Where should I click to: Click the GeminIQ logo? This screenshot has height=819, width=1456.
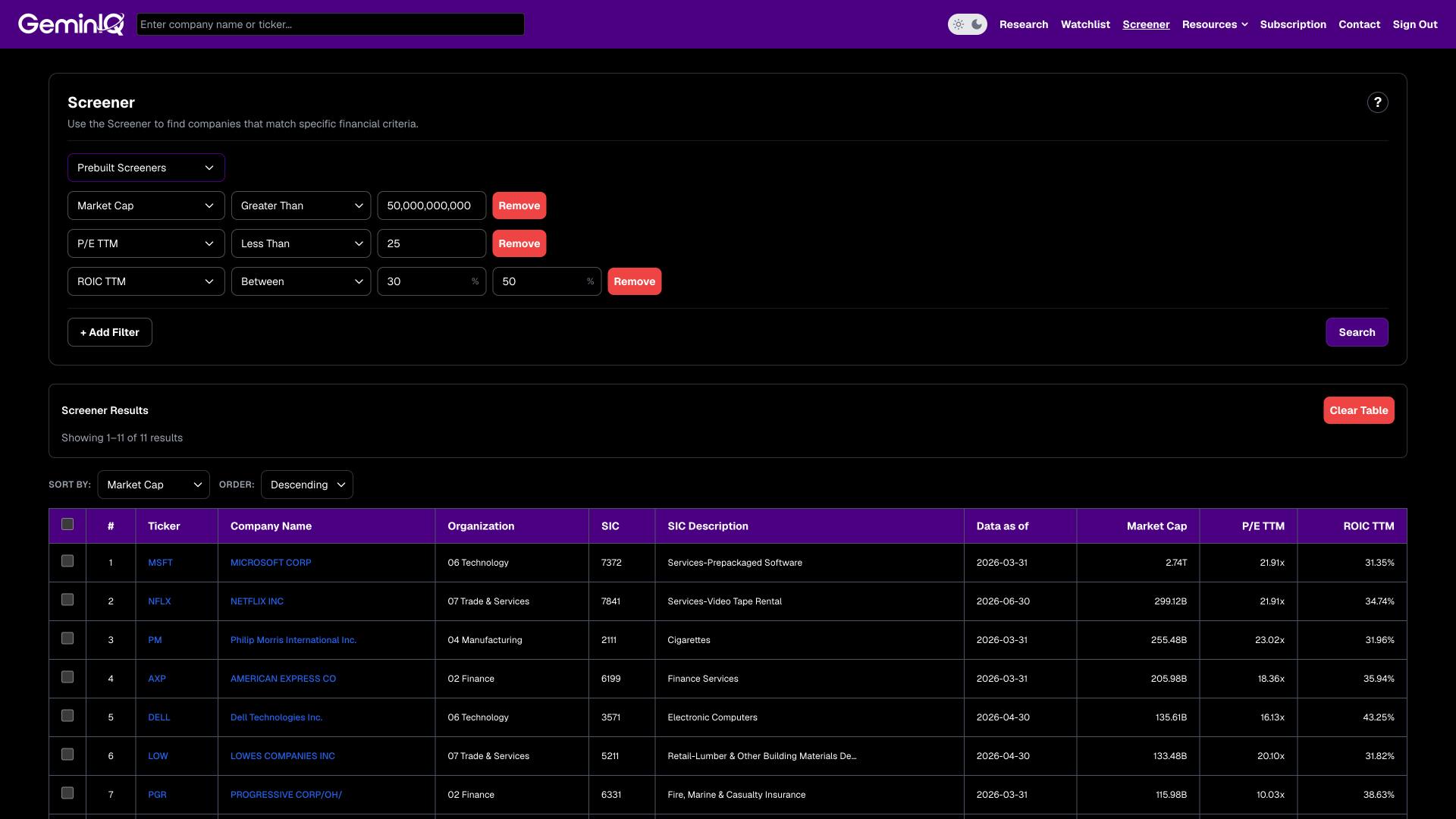[x=71, y=24]
